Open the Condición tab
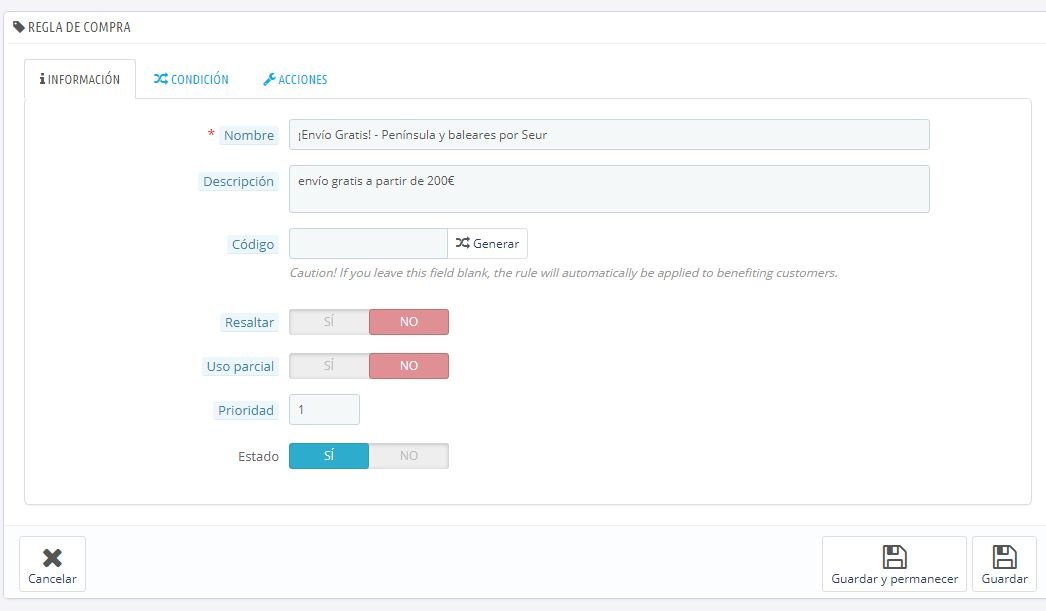Viewport: 1046px width, 611px height. pos(191,79)
